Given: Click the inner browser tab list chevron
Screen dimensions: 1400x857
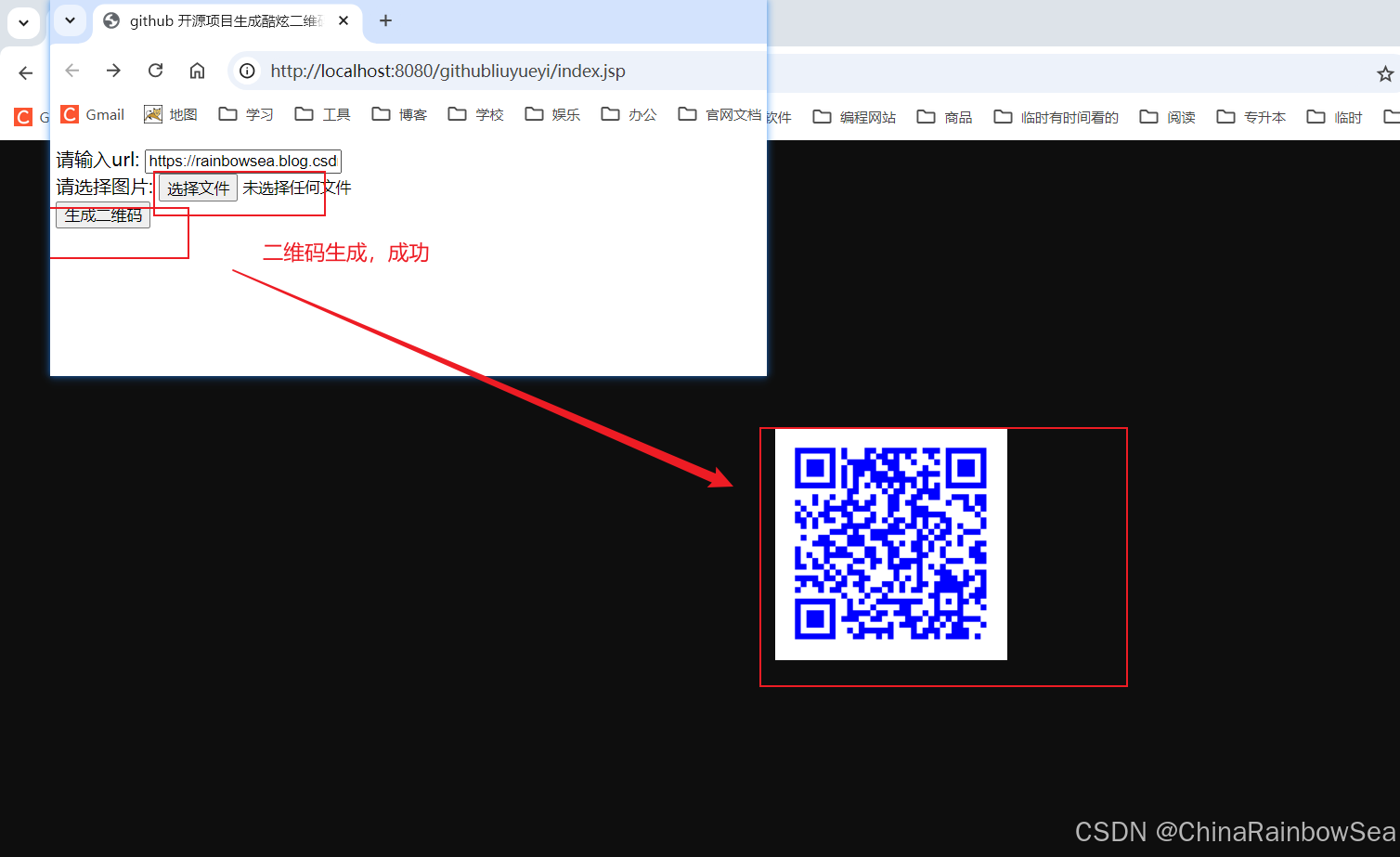Looking at the screenshot, I should coord(70,20).
